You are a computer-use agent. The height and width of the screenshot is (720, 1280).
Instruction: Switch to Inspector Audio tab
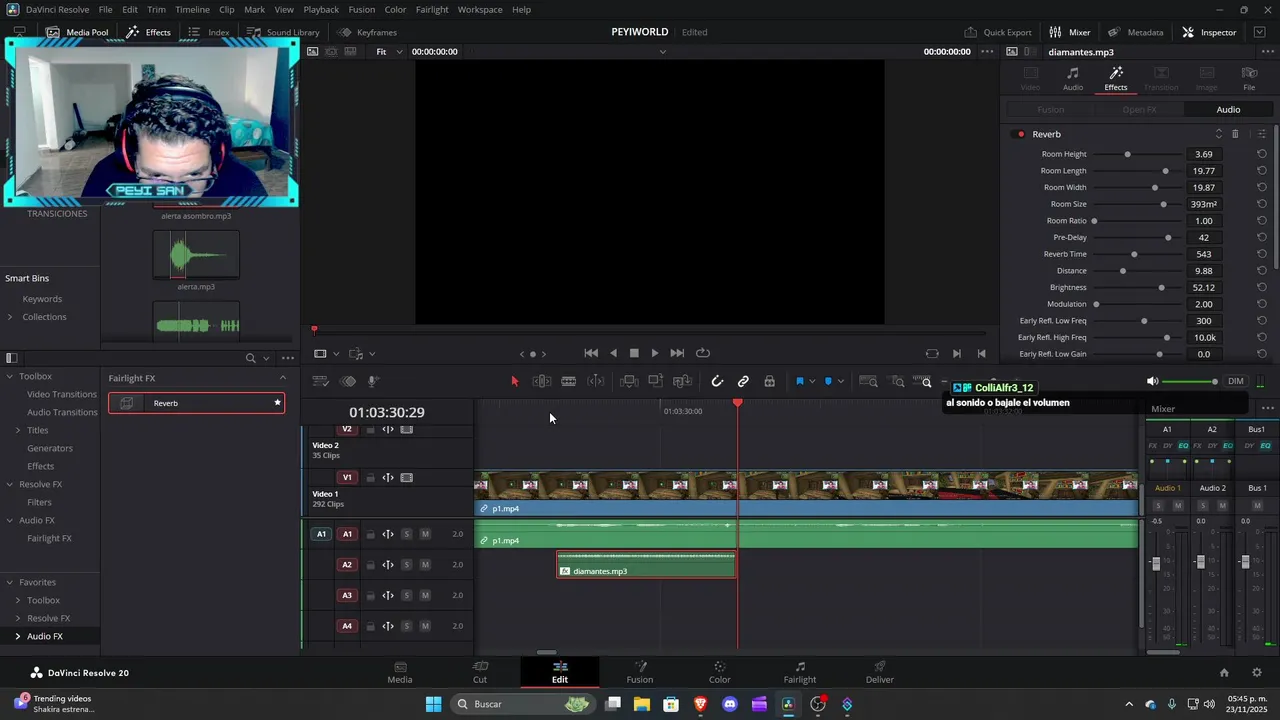click(x=1073, y=78)
